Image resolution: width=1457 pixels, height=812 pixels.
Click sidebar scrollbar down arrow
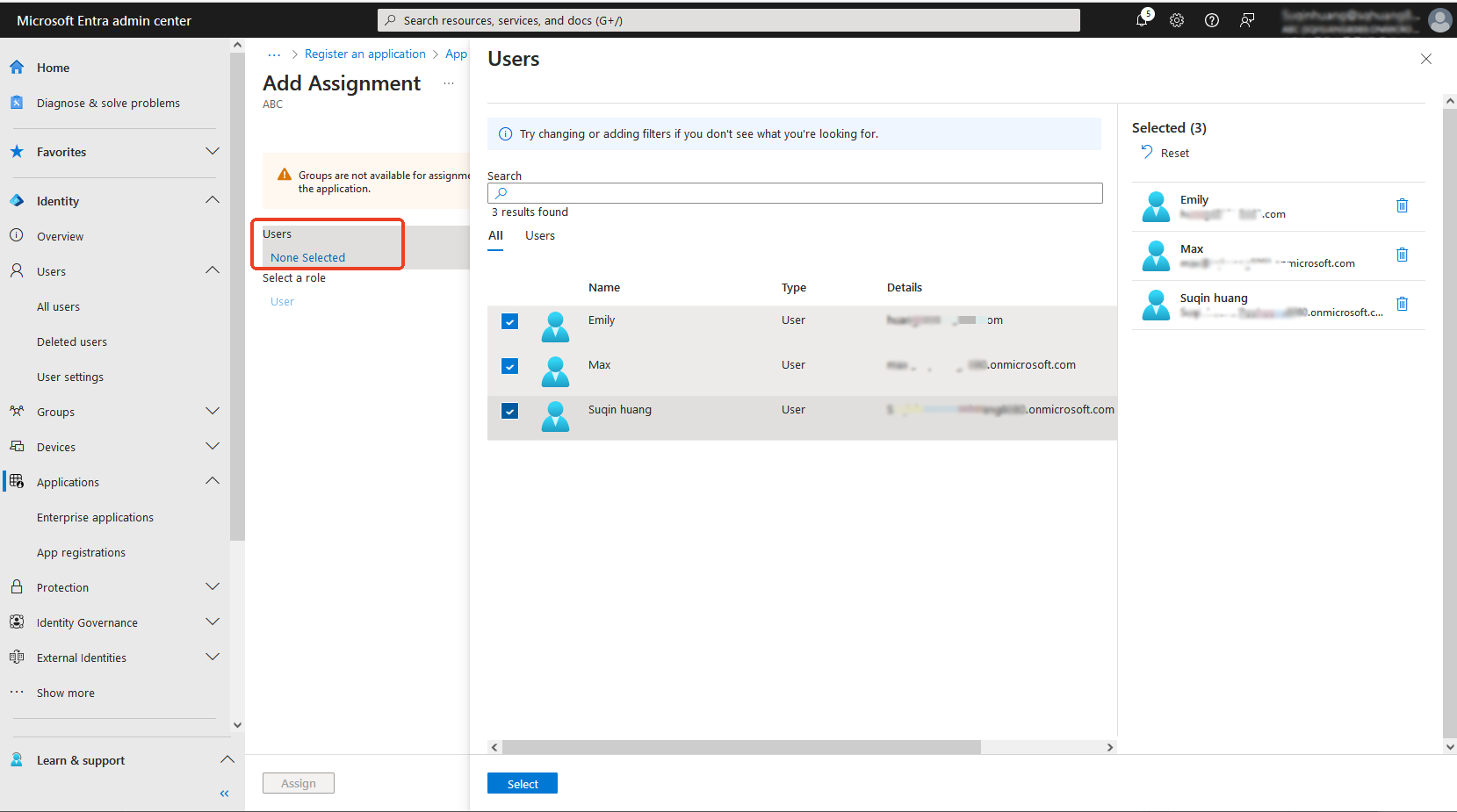237,725
